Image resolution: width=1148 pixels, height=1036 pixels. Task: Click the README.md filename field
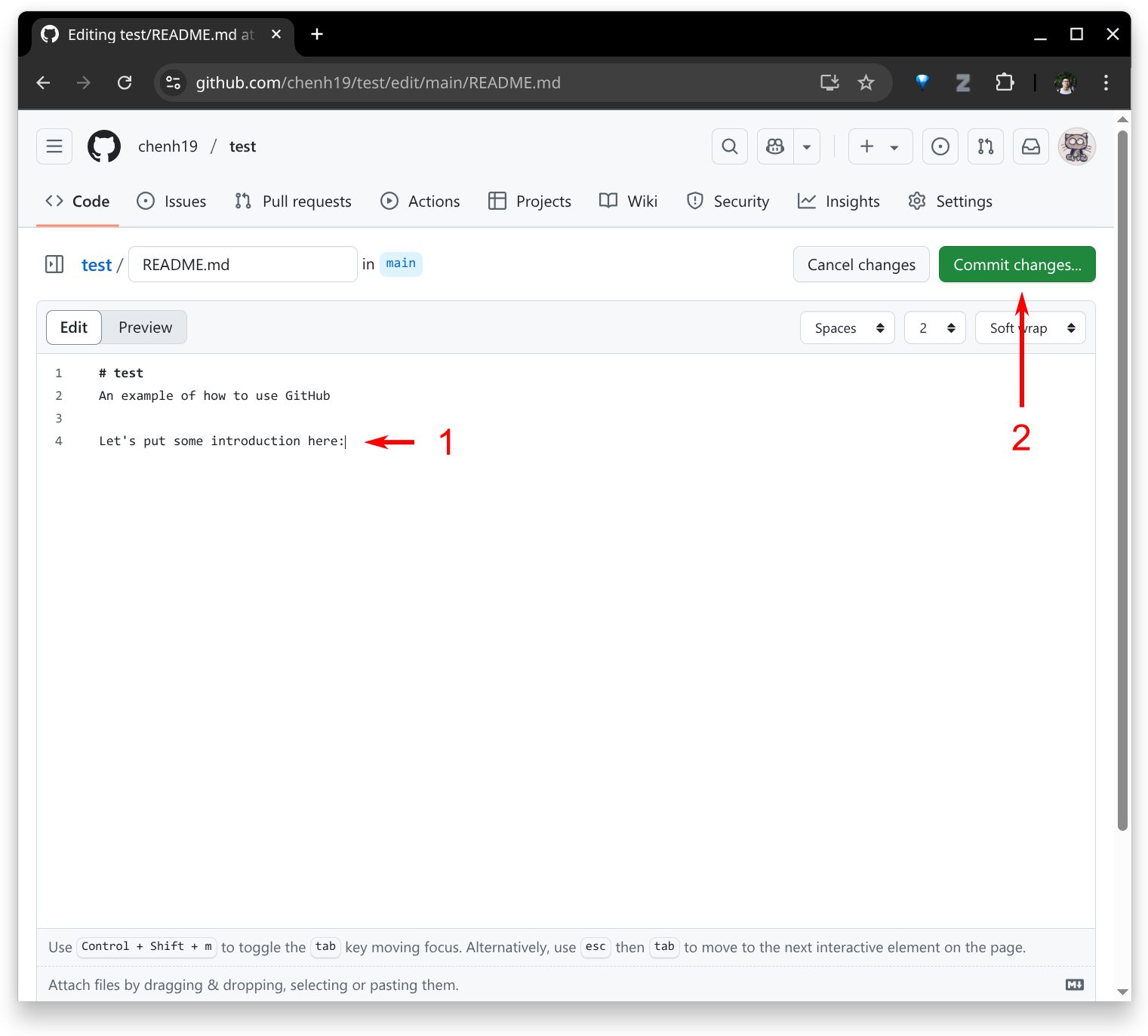point(243,264)
